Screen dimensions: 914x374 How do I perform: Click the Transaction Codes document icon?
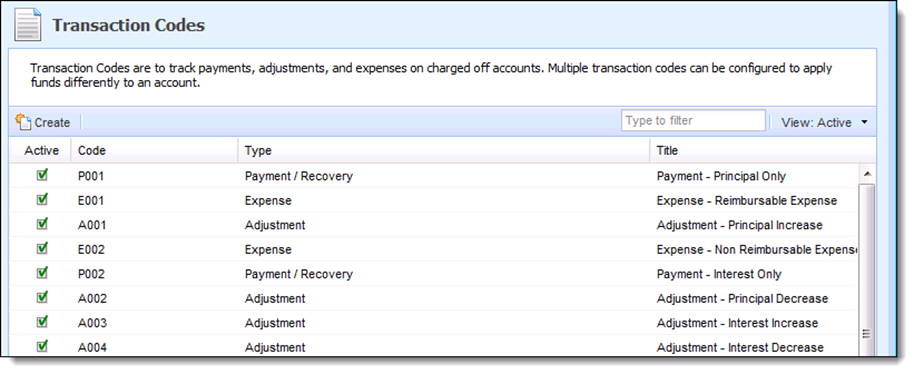(x=27, y=26)
